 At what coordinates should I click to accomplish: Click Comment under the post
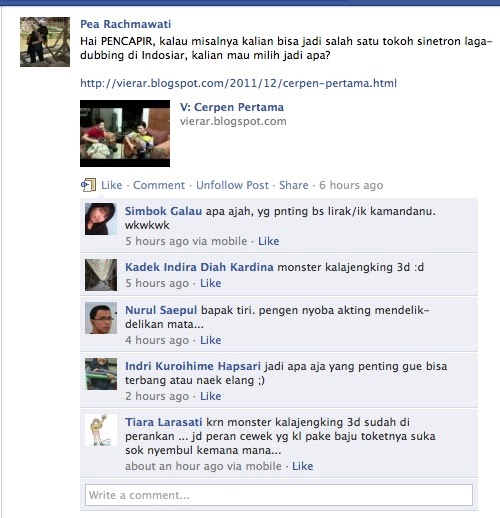tap(159, 185)
